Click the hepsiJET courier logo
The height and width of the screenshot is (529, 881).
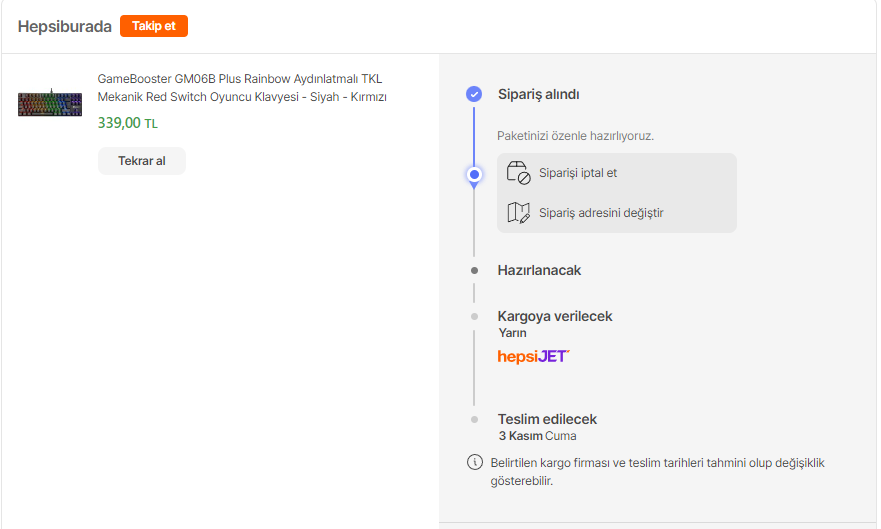click(x=534, y=356)
